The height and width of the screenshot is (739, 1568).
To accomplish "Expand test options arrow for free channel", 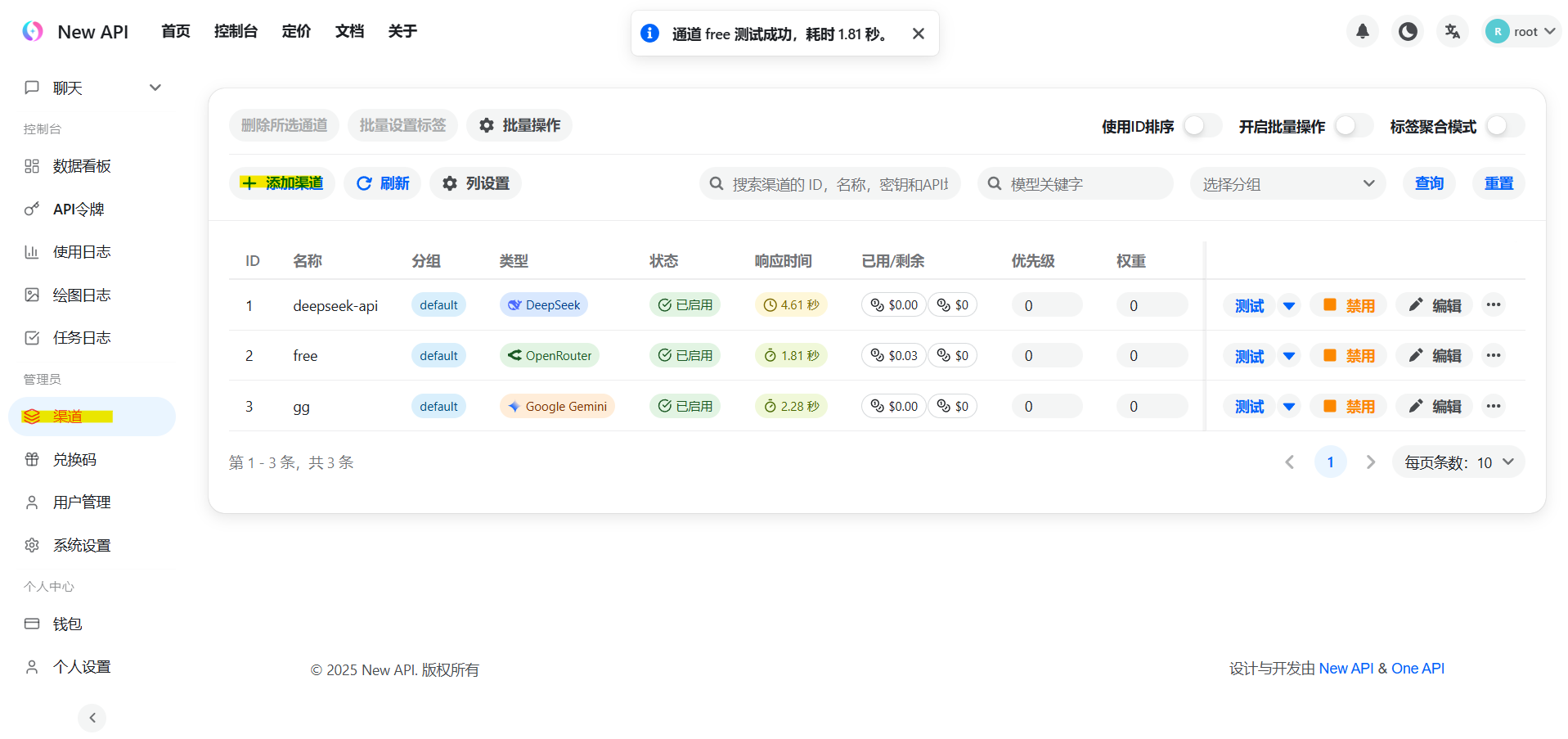I will [1289, 356].
